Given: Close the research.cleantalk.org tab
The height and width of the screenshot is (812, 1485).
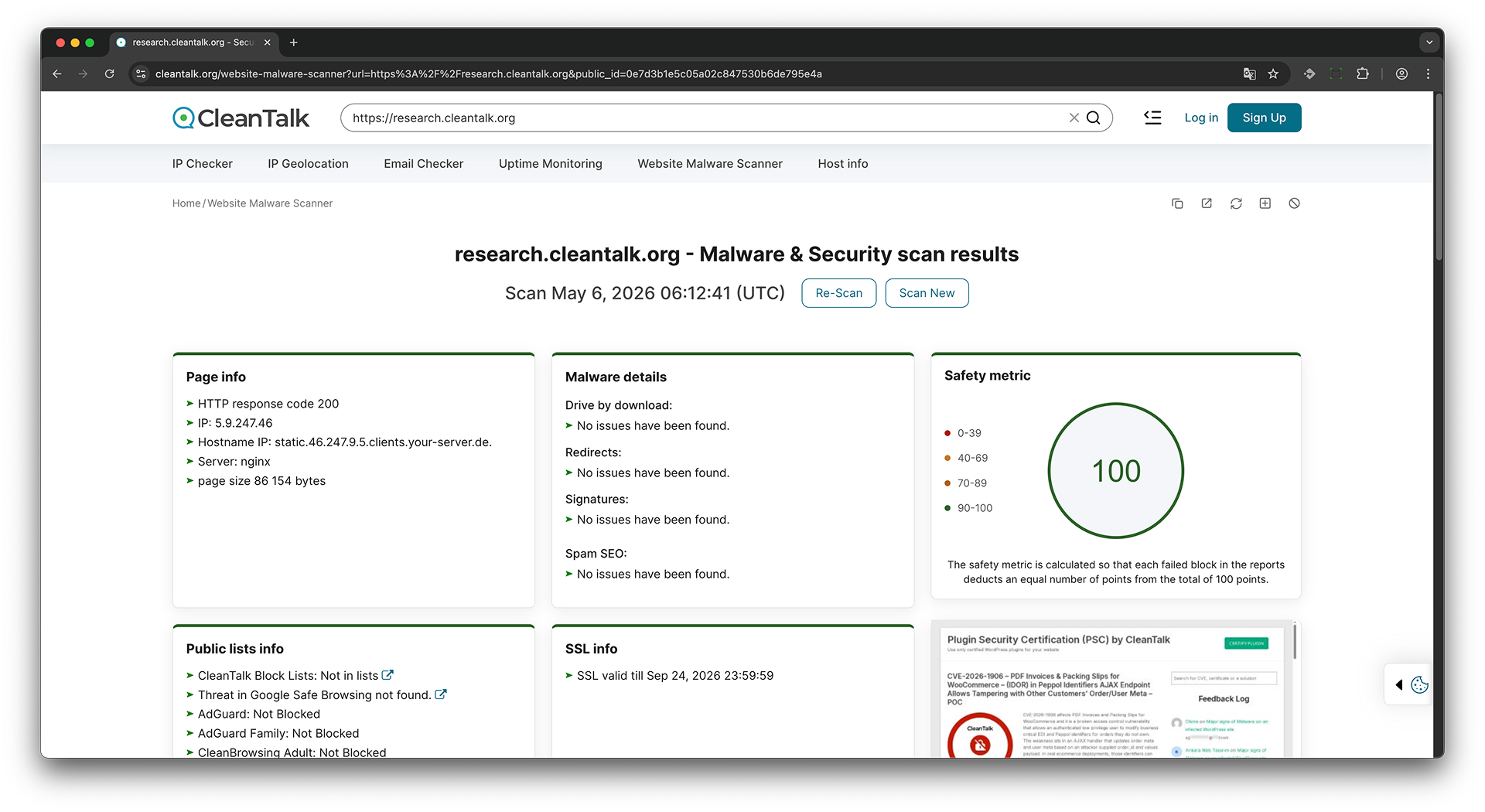Looking at the screenshot, I should point(268,43).
